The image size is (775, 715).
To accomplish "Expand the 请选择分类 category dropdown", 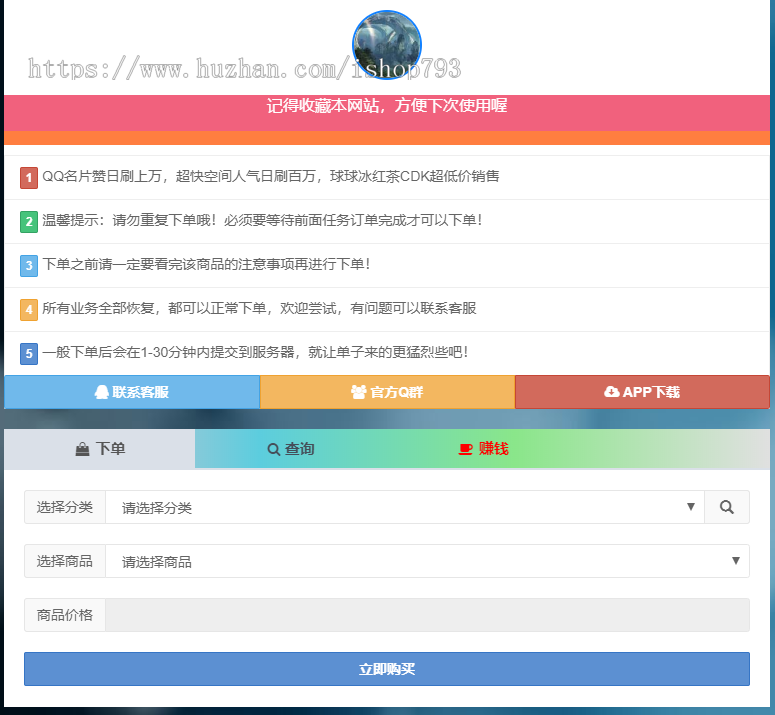I will pyautogui.click(x=400, y=507).
